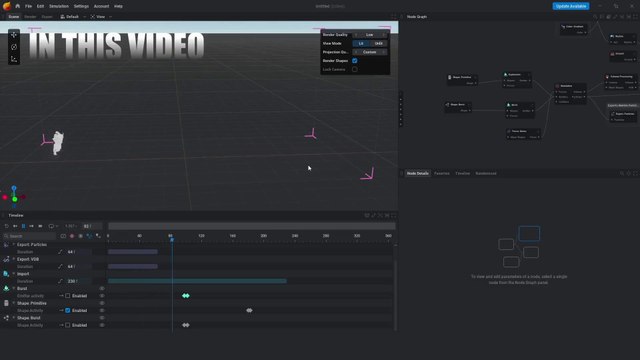Screen dimensions: 640x360
Task: Enable Burst Emitter activity checkbox
Action: pyautogui.click(x=68, y=296)
